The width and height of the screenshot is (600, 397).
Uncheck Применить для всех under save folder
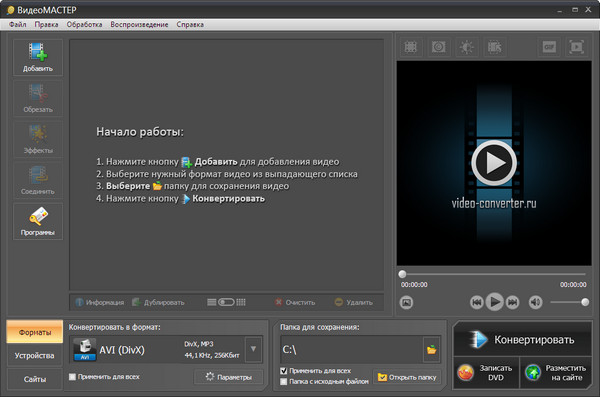pos(284,371)
